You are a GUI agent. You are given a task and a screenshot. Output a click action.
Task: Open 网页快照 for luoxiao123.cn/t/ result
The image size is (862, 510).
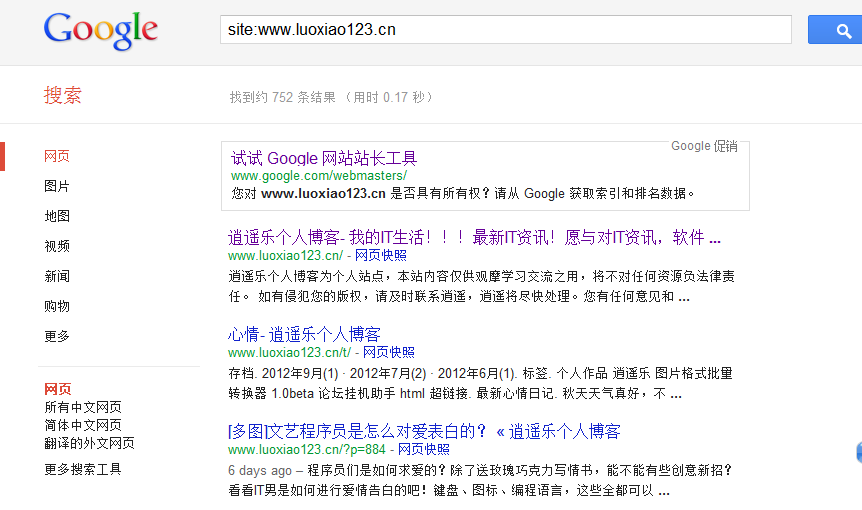389,352
